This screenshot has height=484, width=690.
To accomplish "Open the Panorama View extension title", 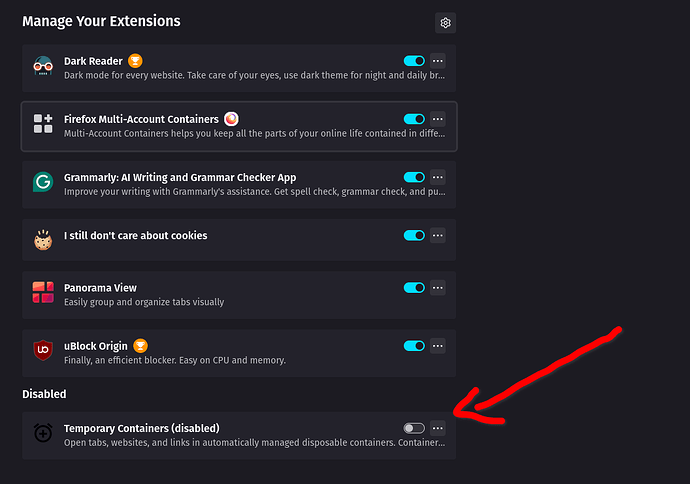I will 100,288.
